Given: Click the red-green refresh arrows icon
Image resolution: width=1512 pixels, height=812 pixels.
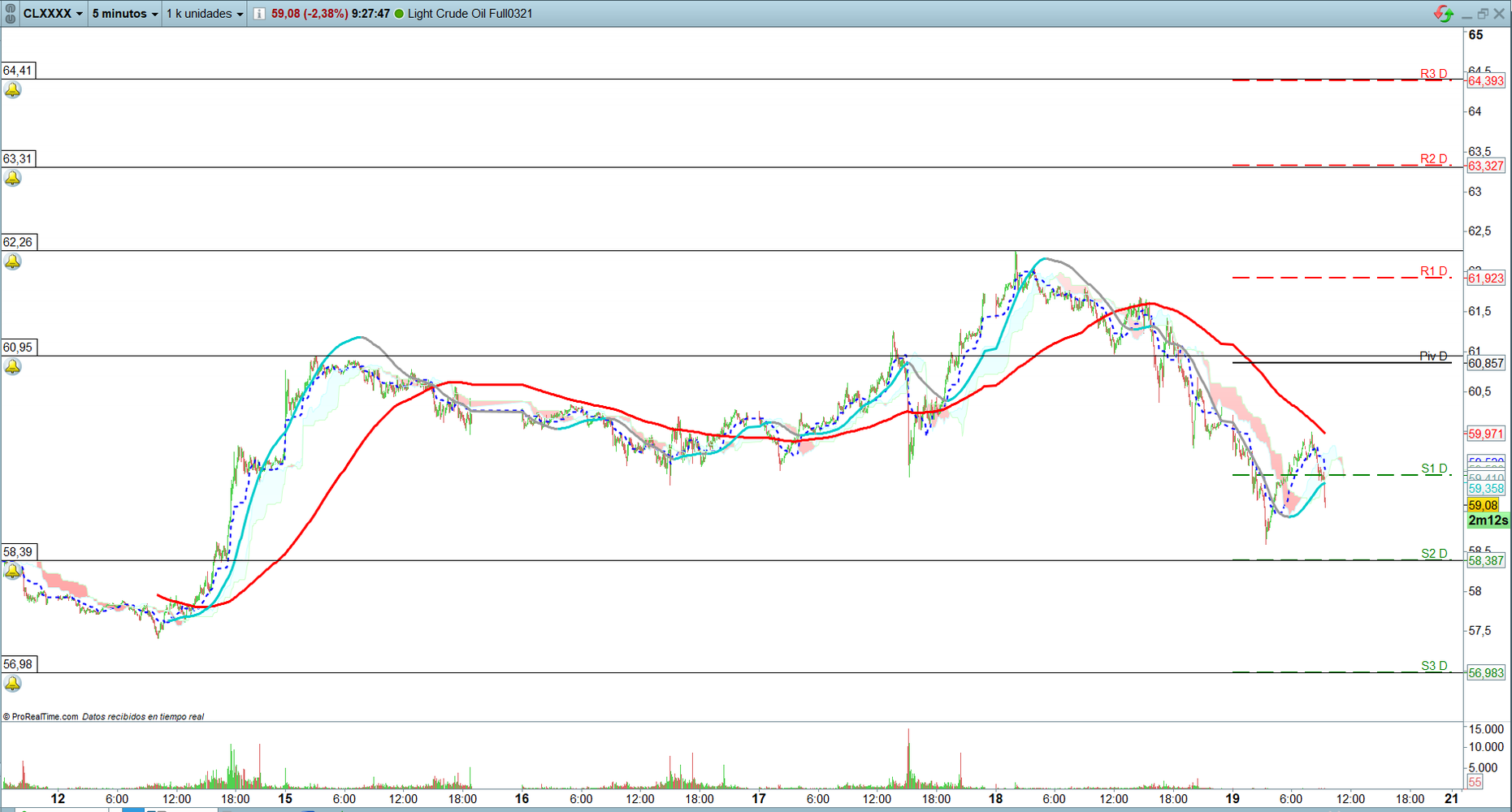Looking at the screenshot, I should tap(1443, 14).
